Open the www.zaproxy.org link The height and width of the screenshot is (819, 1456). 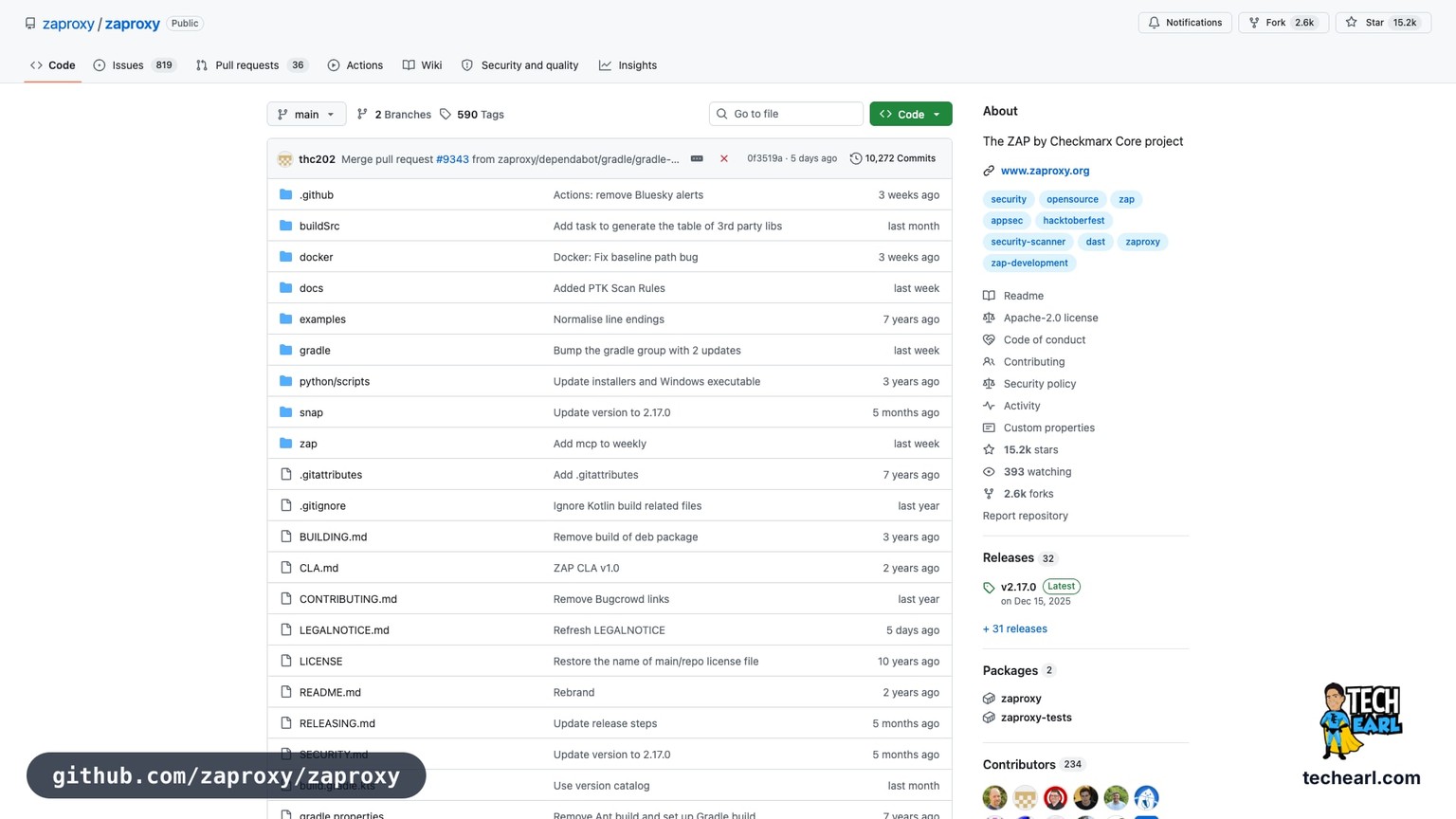pyautogui.click(x=1045, y=171)
